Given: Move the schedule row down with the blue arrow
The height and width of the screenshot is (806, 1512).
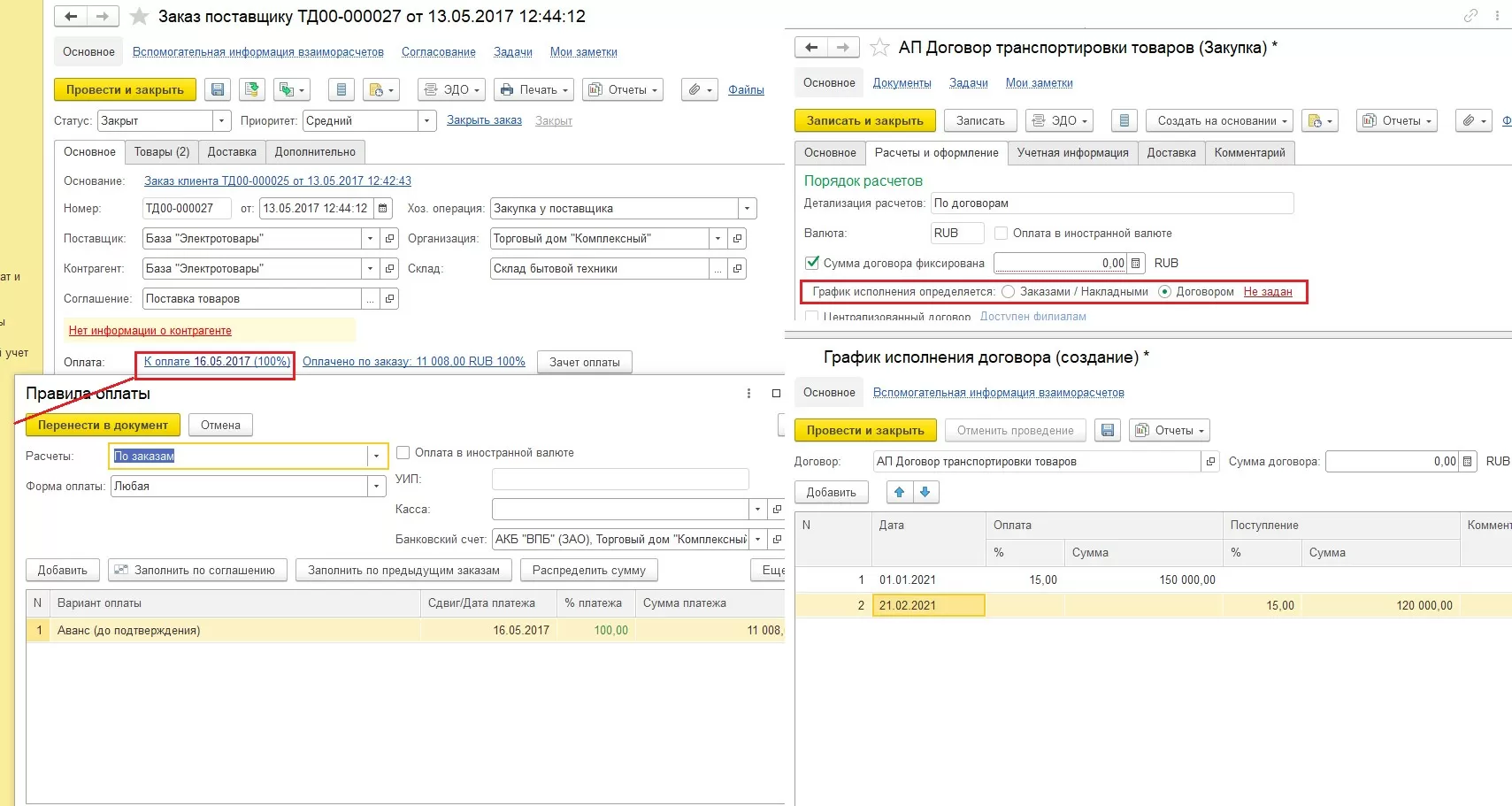Looking at the screenshot, I should (925, 493).
